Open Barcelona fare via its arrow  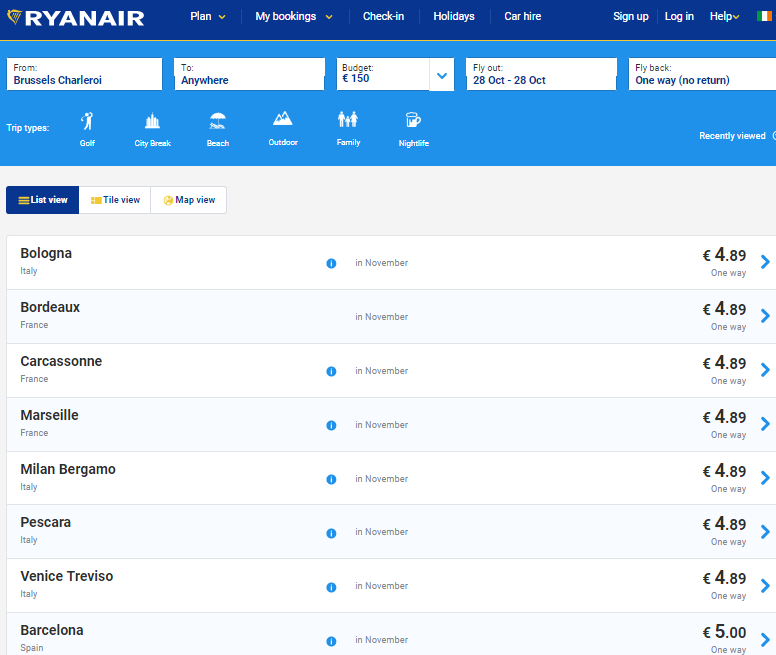coord(766,639)
